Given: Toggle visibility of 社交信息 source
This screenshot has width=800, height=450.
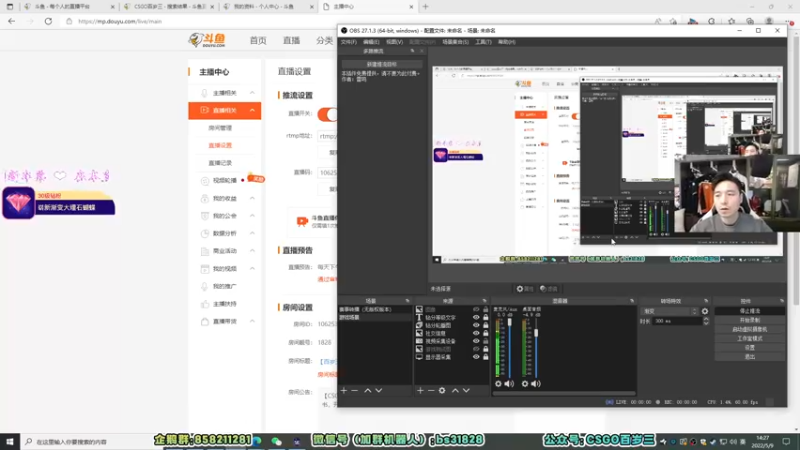Looking at the screenshot, I should [476, 333].
